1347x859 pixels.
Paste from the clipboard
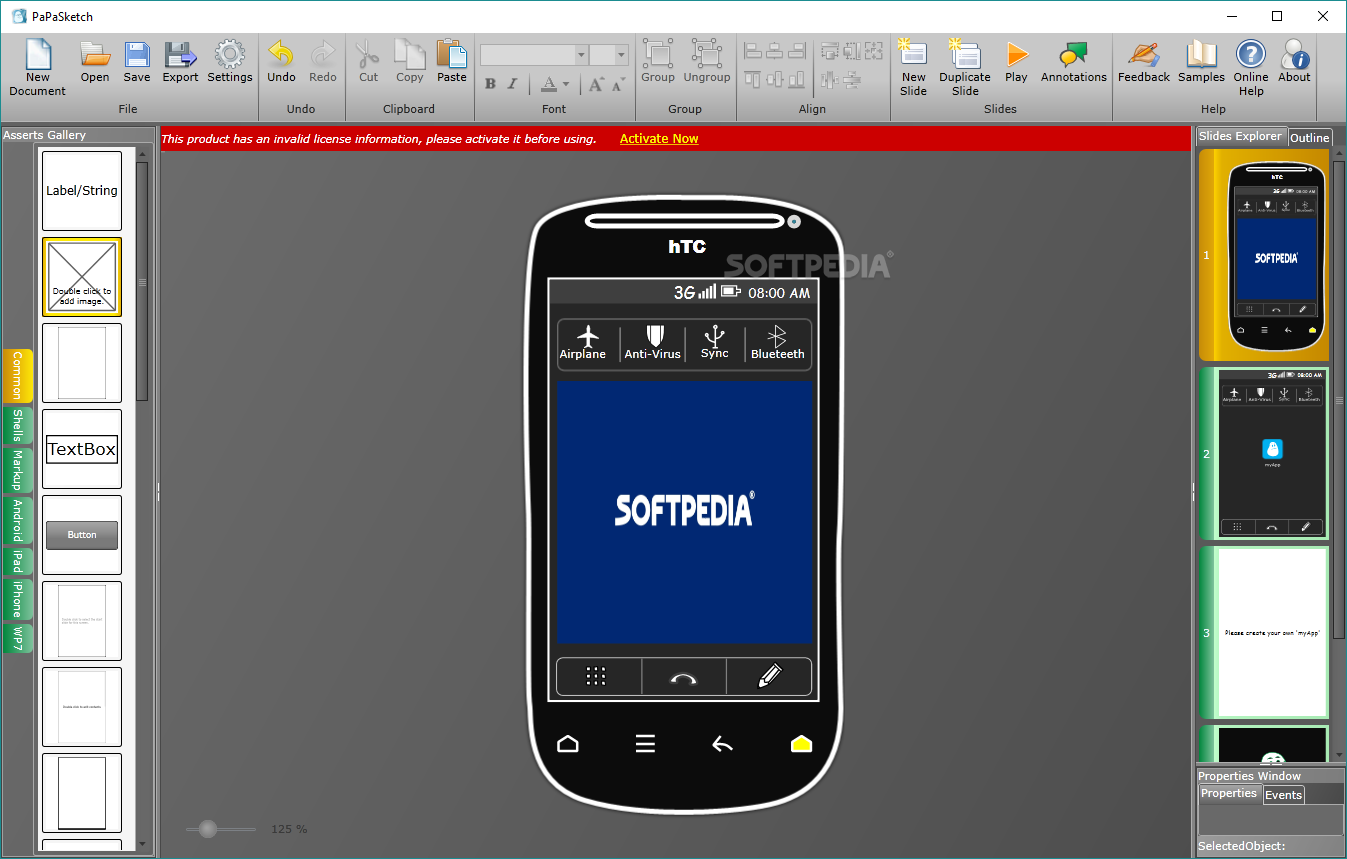452,62
